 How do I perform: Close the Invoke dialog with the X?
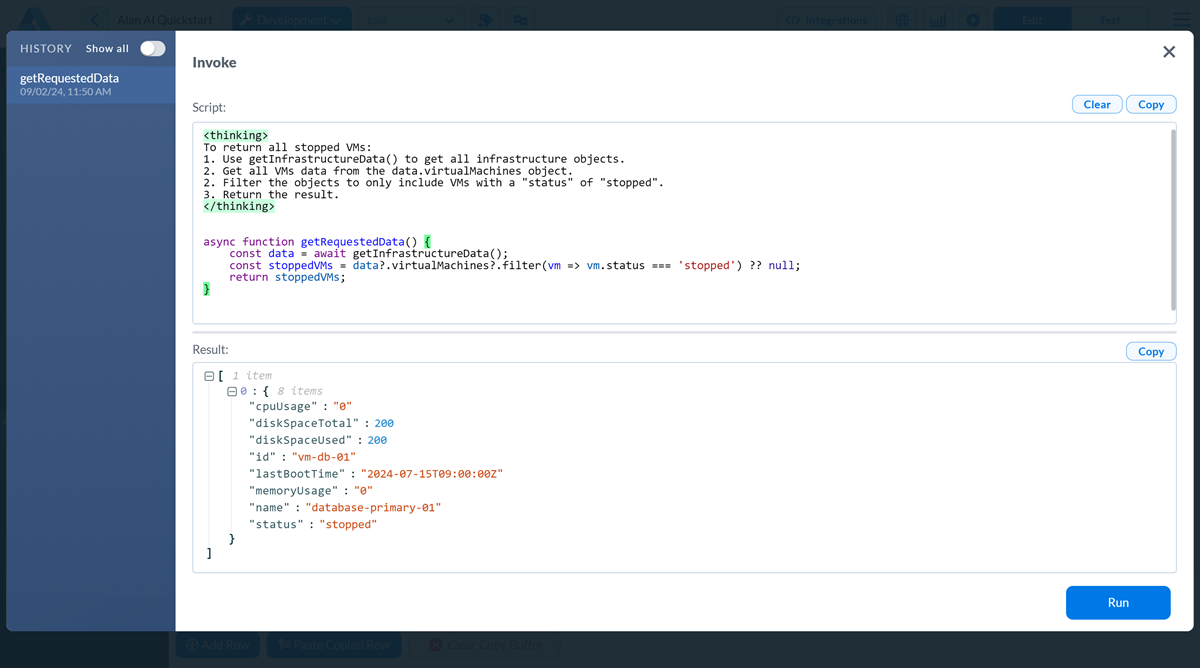(1168, 51)
